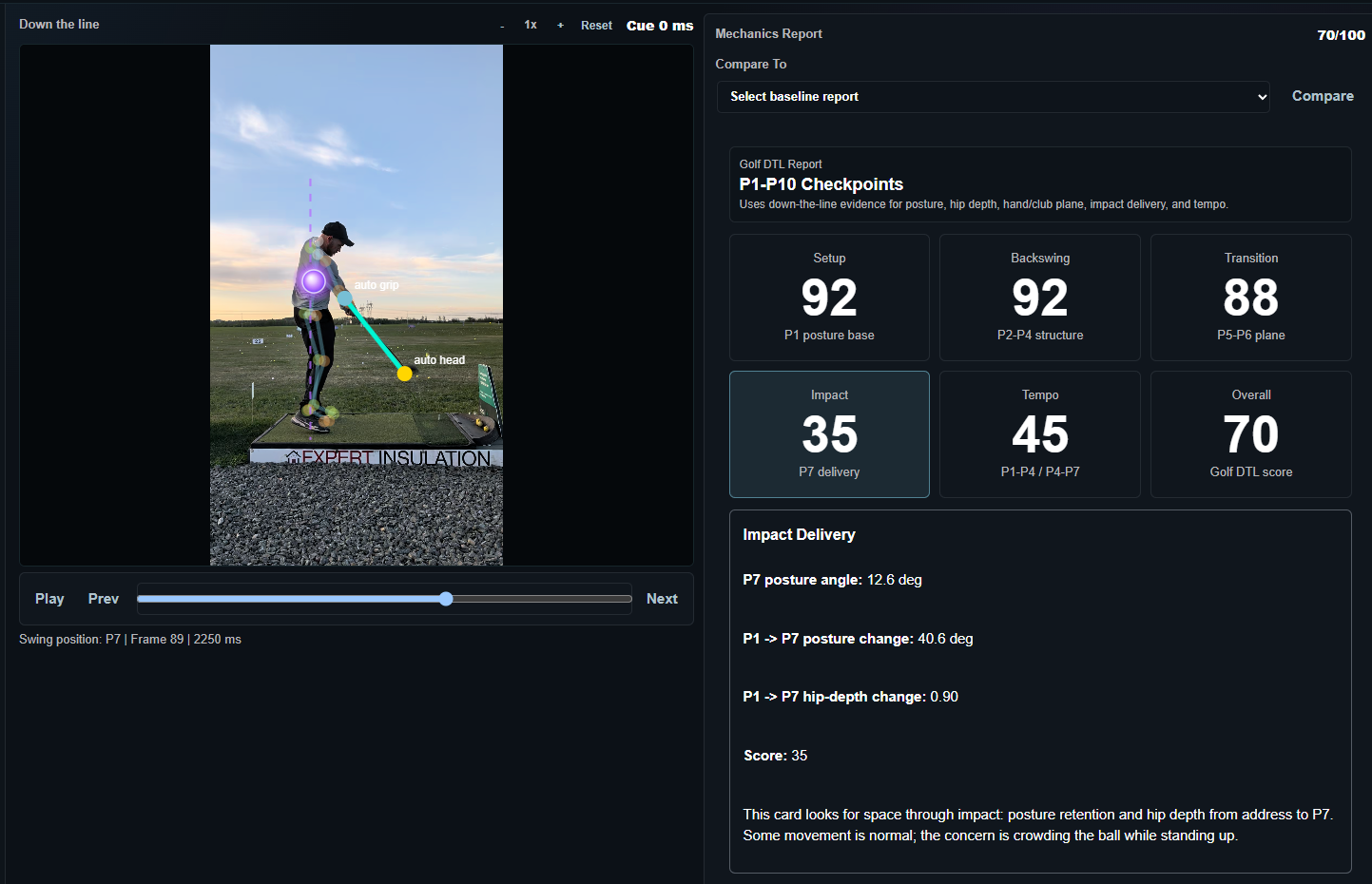
Task: Select the Overall 70 score card
Action: (x=1251, y=434)
